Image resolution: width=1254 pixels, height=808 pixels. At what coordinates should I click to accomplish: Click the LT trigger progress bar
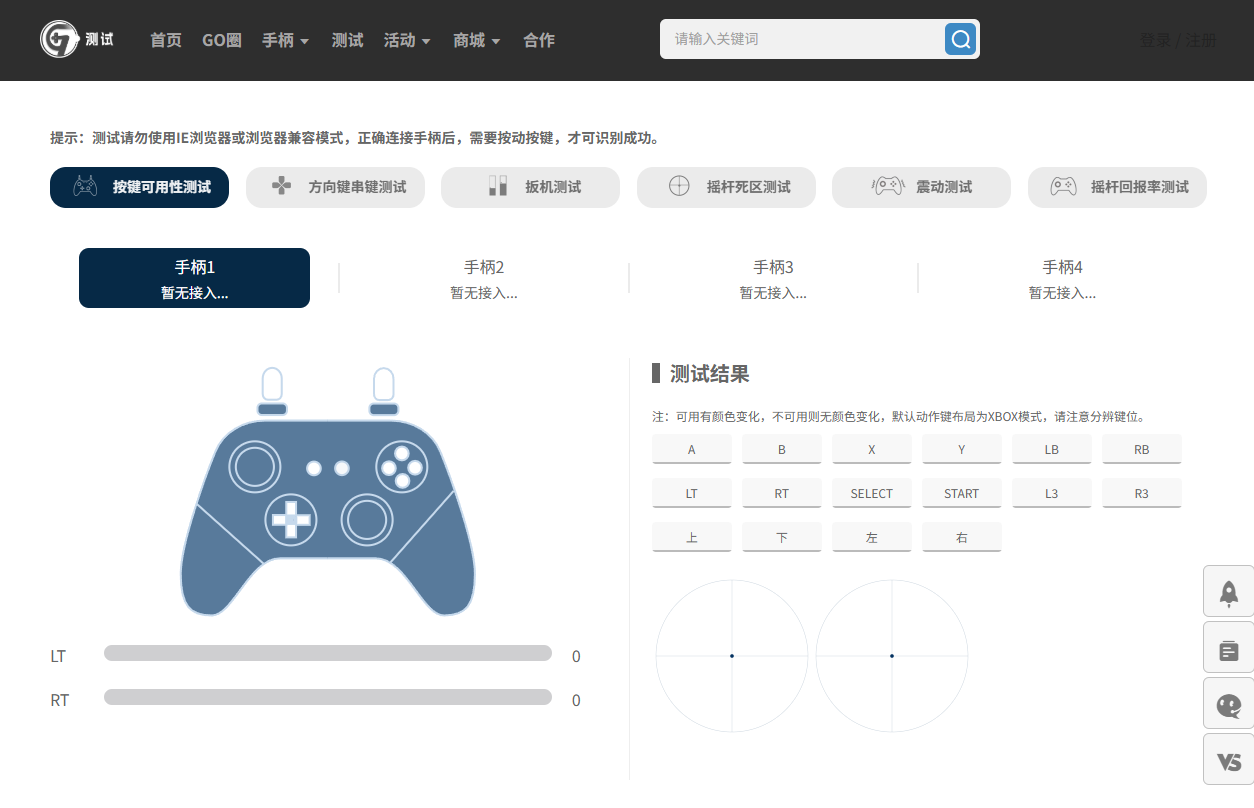[x=328, y=653]
